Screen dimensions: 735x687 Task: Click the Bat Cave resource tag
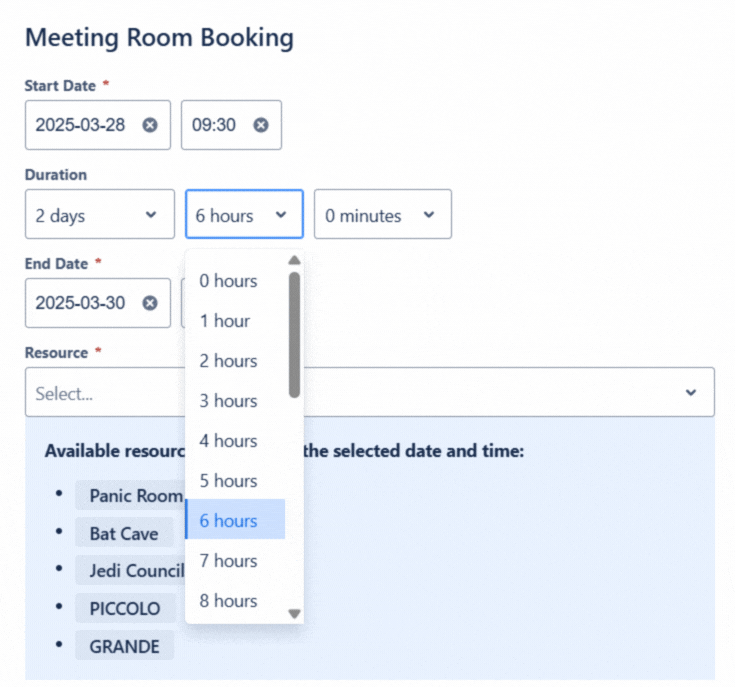click(124, 534)
